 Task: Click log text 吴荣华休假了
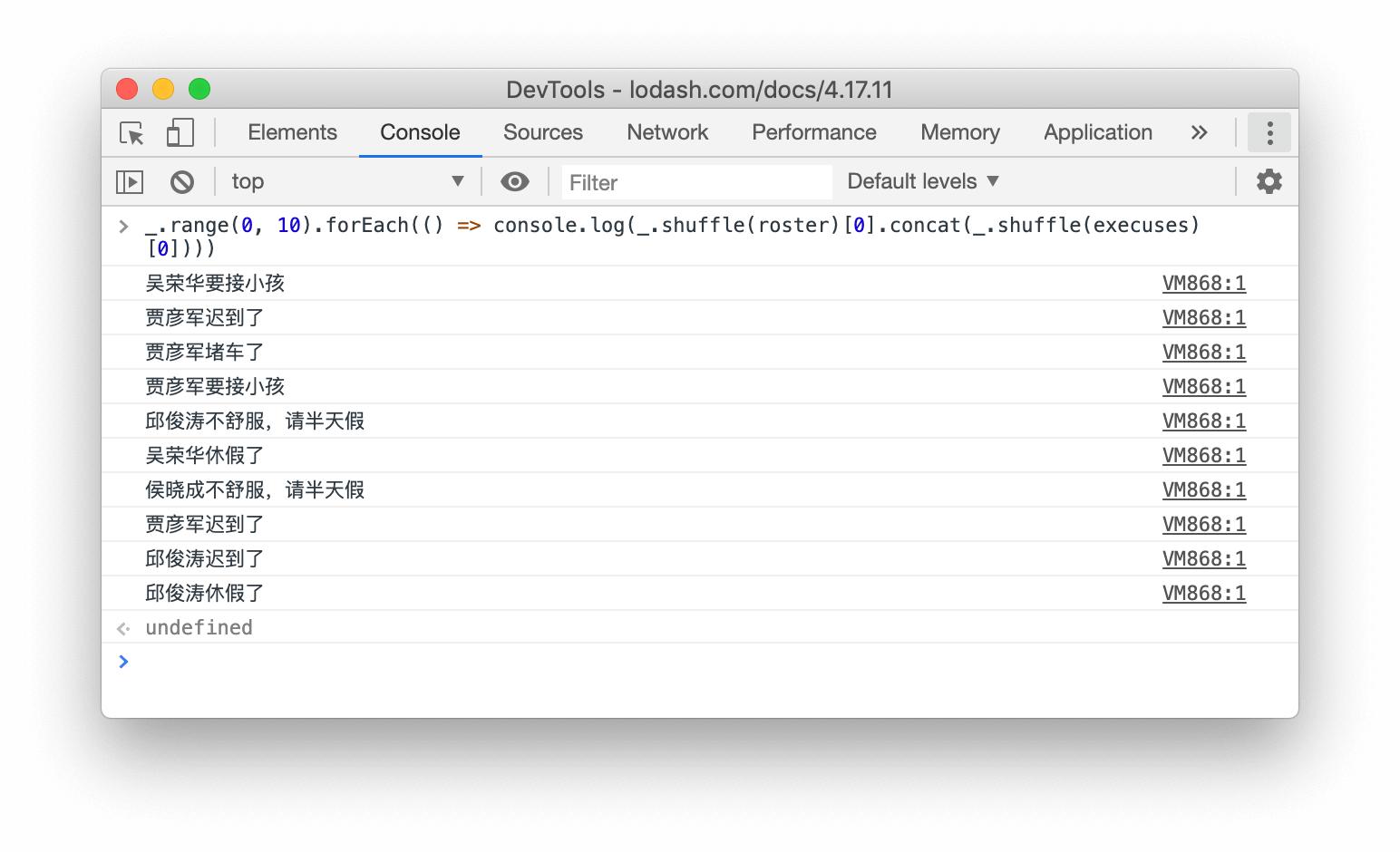(205, 456)
